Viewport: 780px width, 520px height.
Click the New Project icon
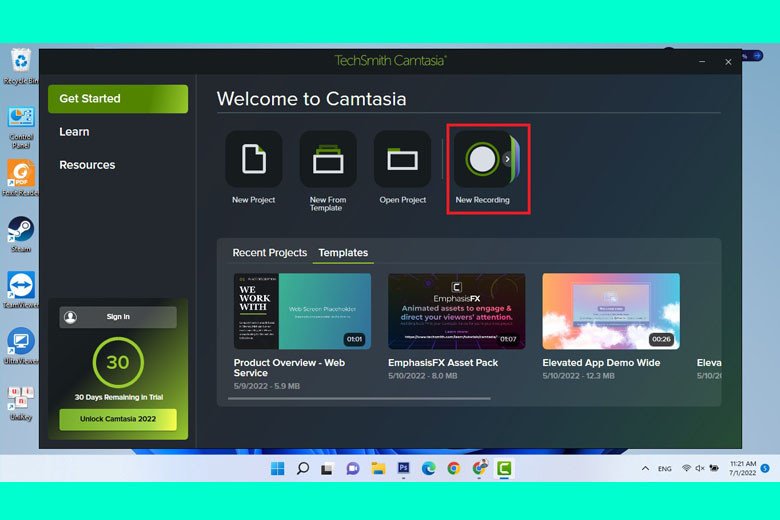(x=254, y=159)
